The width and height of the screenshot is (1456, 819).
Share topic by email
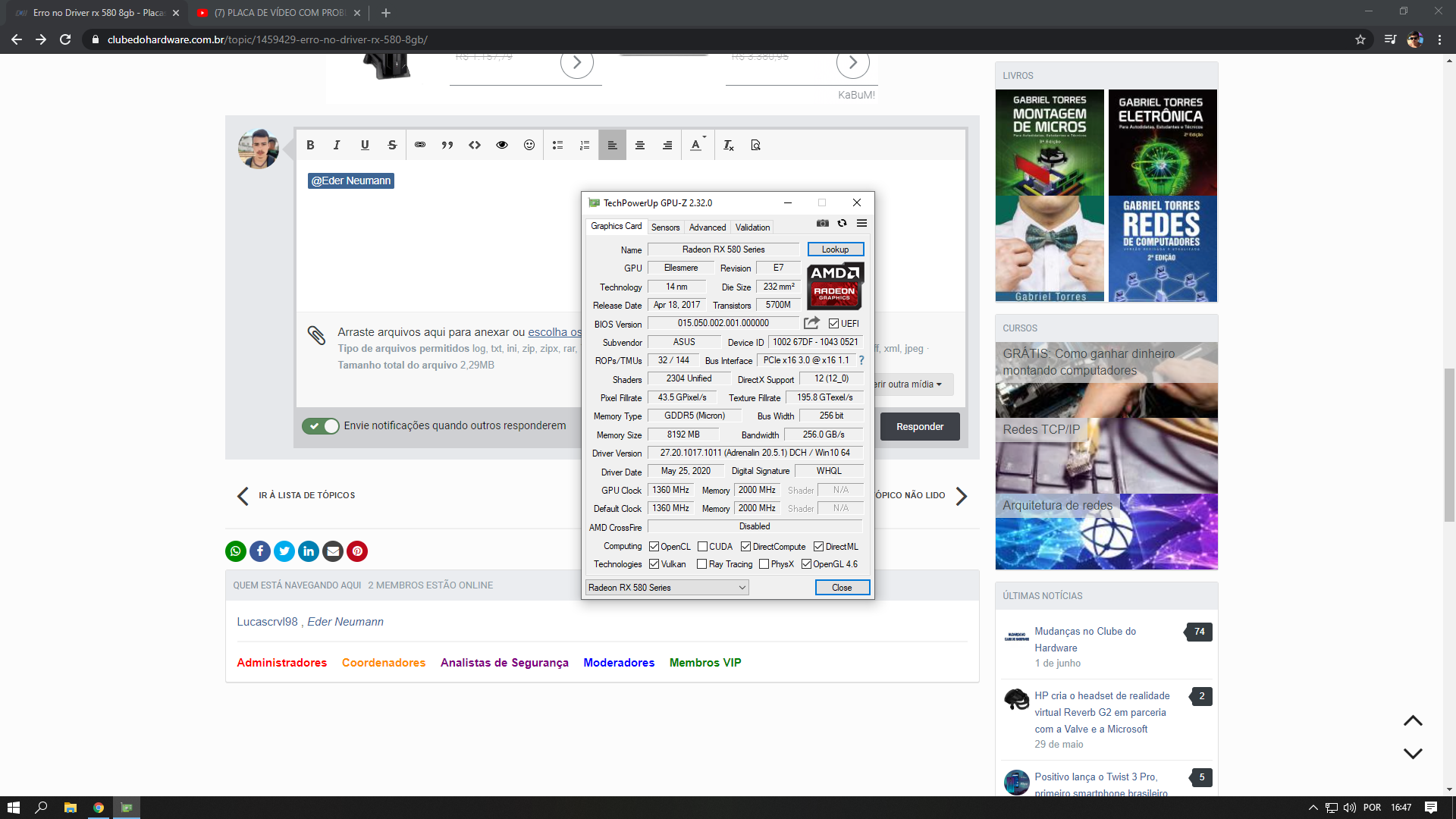(x=333, y=551)
